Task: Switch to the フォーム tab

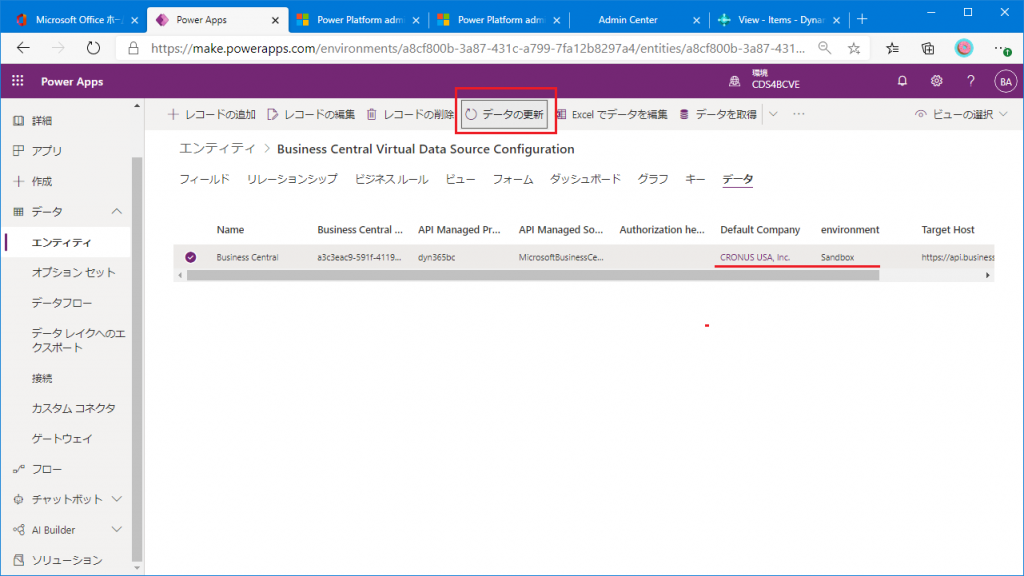Action: click(513, 179)
